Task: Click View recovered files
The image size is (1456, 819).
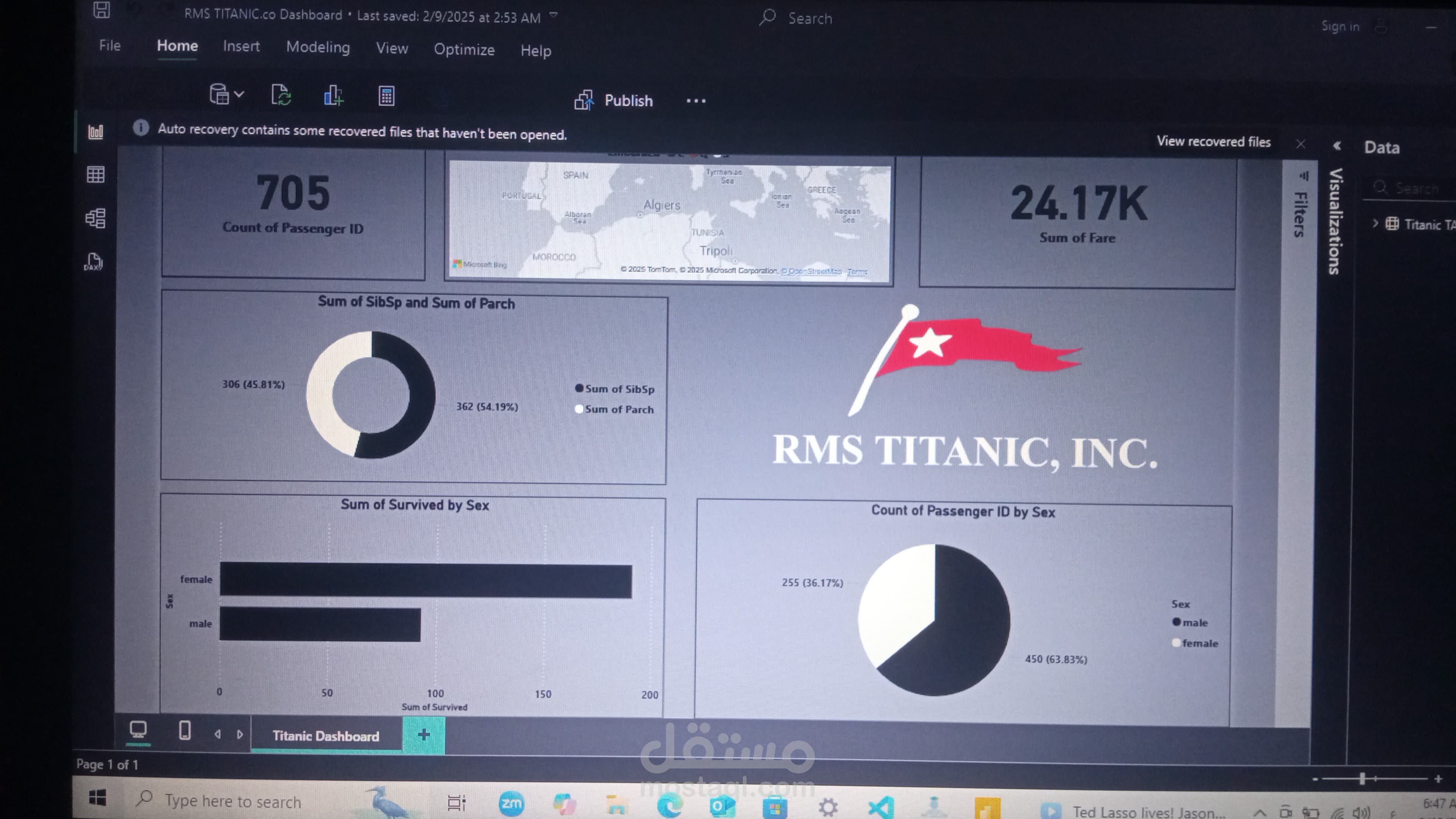Action: [x=1213, y=141]
